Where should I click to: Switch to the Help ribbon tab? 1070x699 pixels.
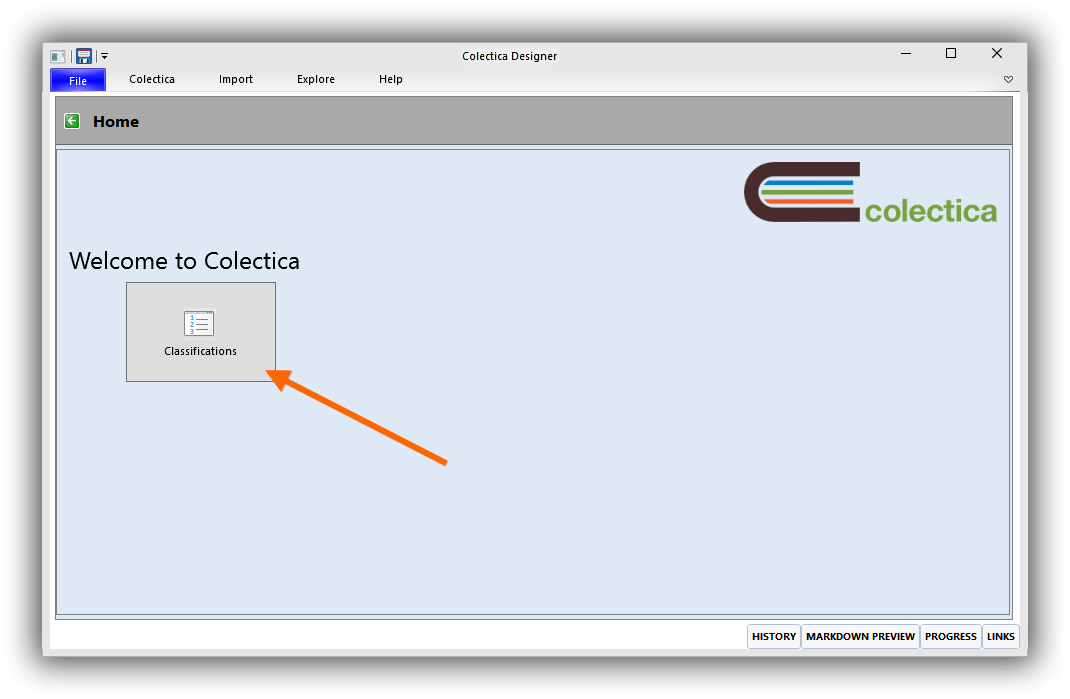coord(391,79)
